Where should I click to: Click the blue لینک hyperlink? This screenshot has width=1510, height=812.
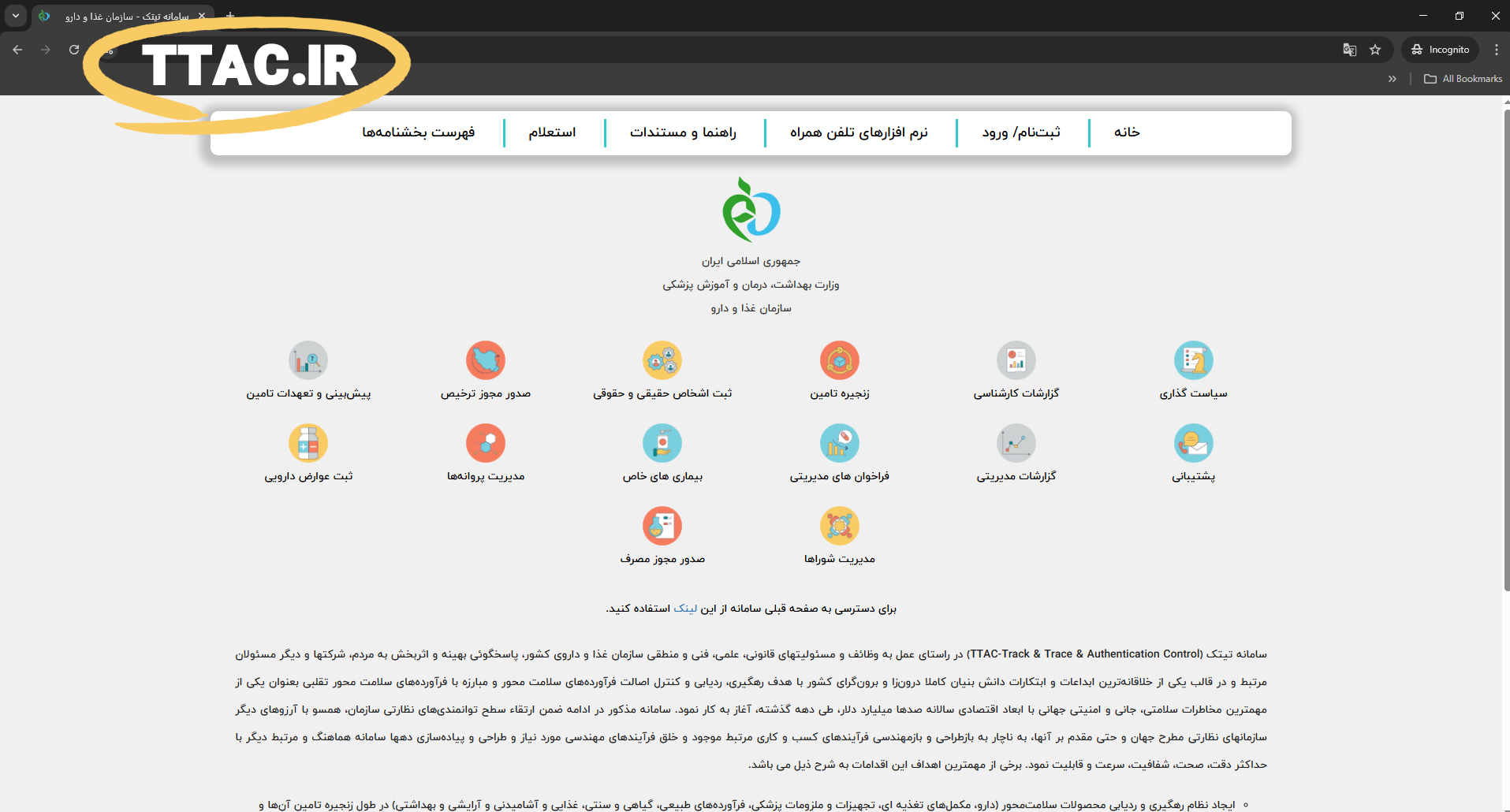click(x=685, y=609)
